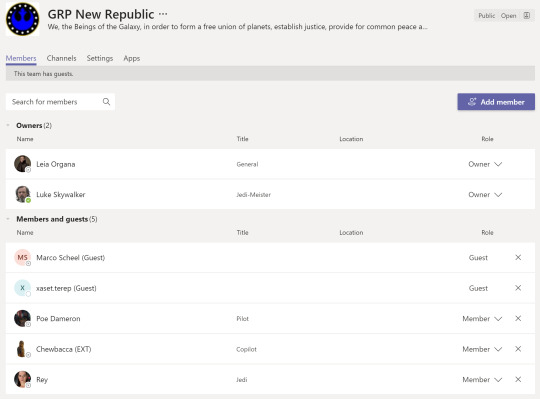This screenshot has width=540, height=399.
Task: Open Leia Organa's profile picture
Action: pyautogui.click(x=22, y=164)
